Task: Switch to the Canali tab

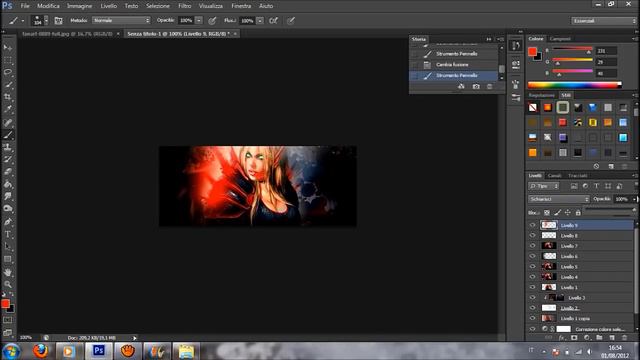Action: (x=554, y=176)
